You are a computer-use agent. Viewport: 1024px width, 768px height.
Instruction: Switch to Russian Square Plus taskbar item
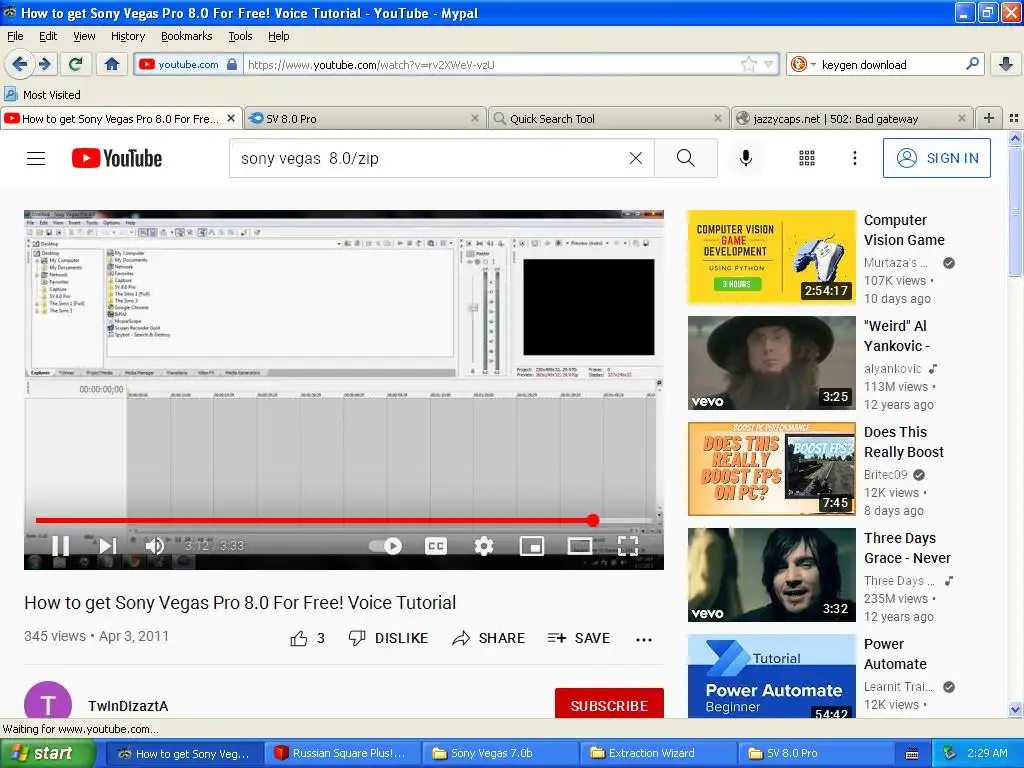(x=342, y=754)
